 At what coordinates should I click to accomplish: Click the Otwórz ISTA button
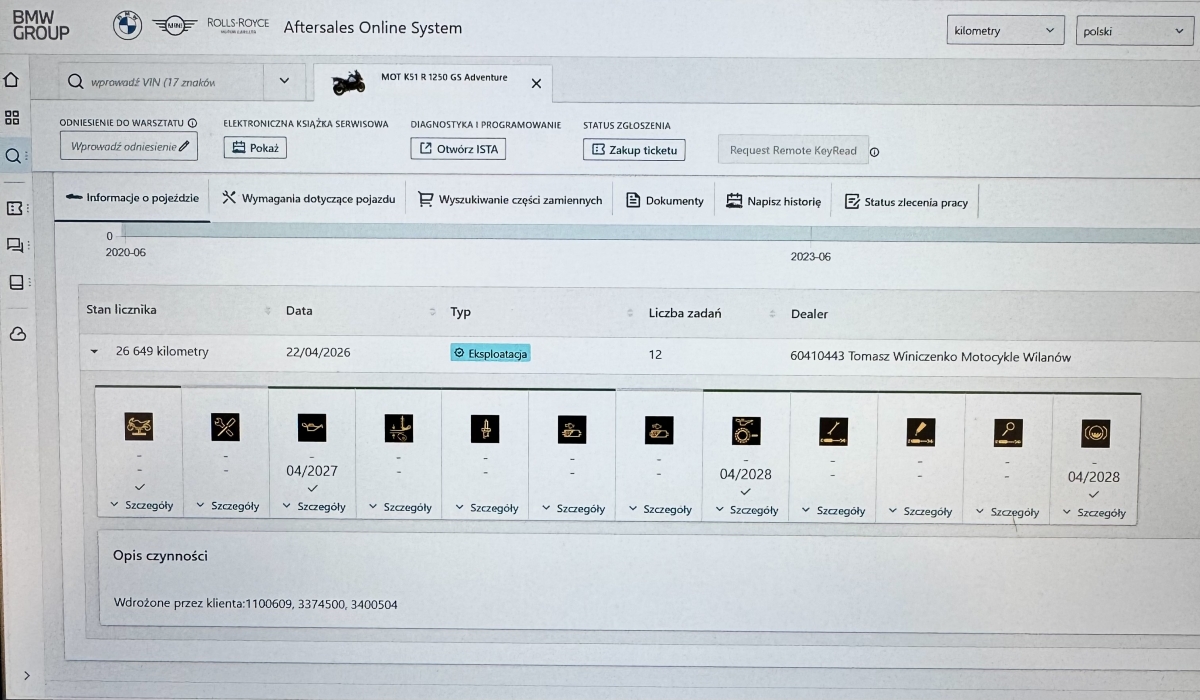click(x=458, y=149)
